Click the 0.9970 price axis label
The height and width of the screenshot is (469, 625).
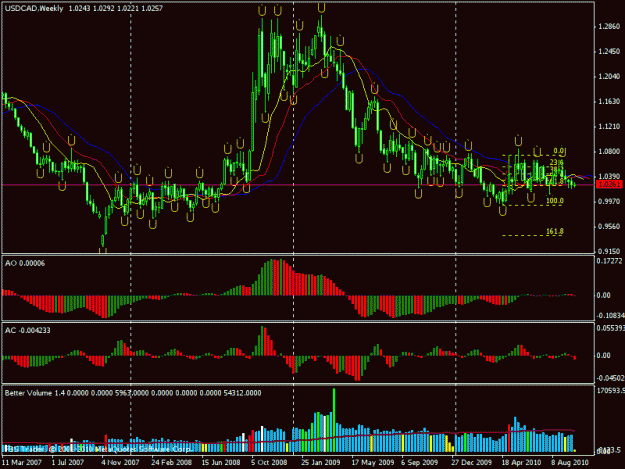(x=609, y=202)
